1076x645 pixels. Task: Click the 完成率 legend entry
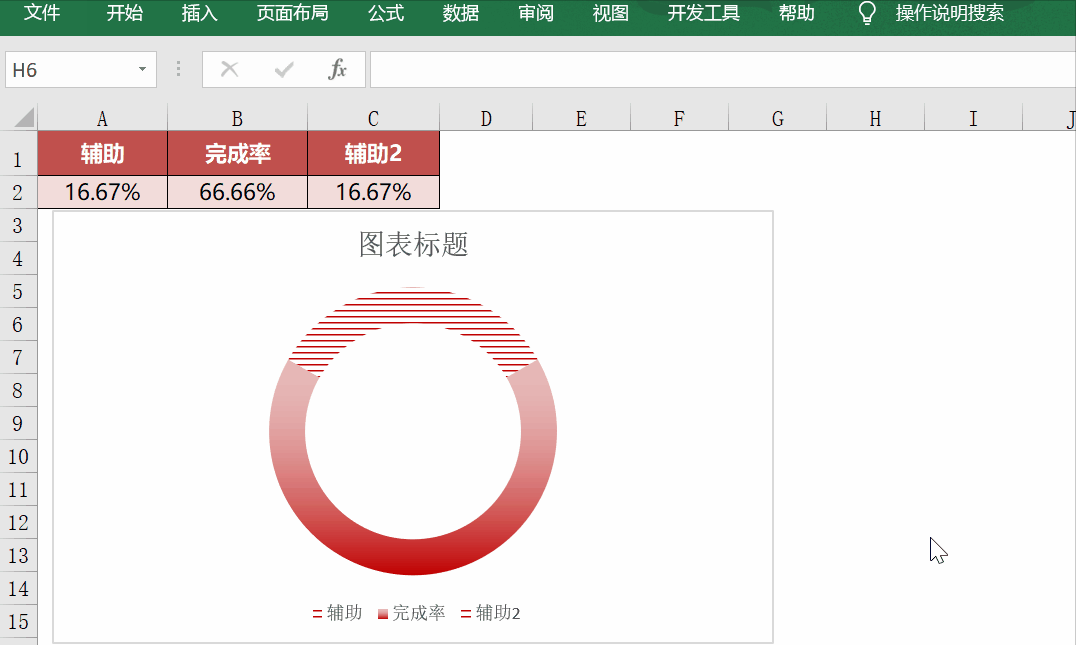411,613
